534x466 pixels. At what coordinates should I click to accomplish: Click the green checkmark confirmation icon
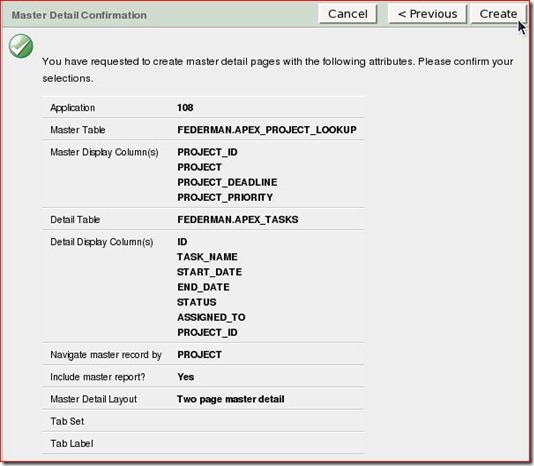[x=21, y=46]
